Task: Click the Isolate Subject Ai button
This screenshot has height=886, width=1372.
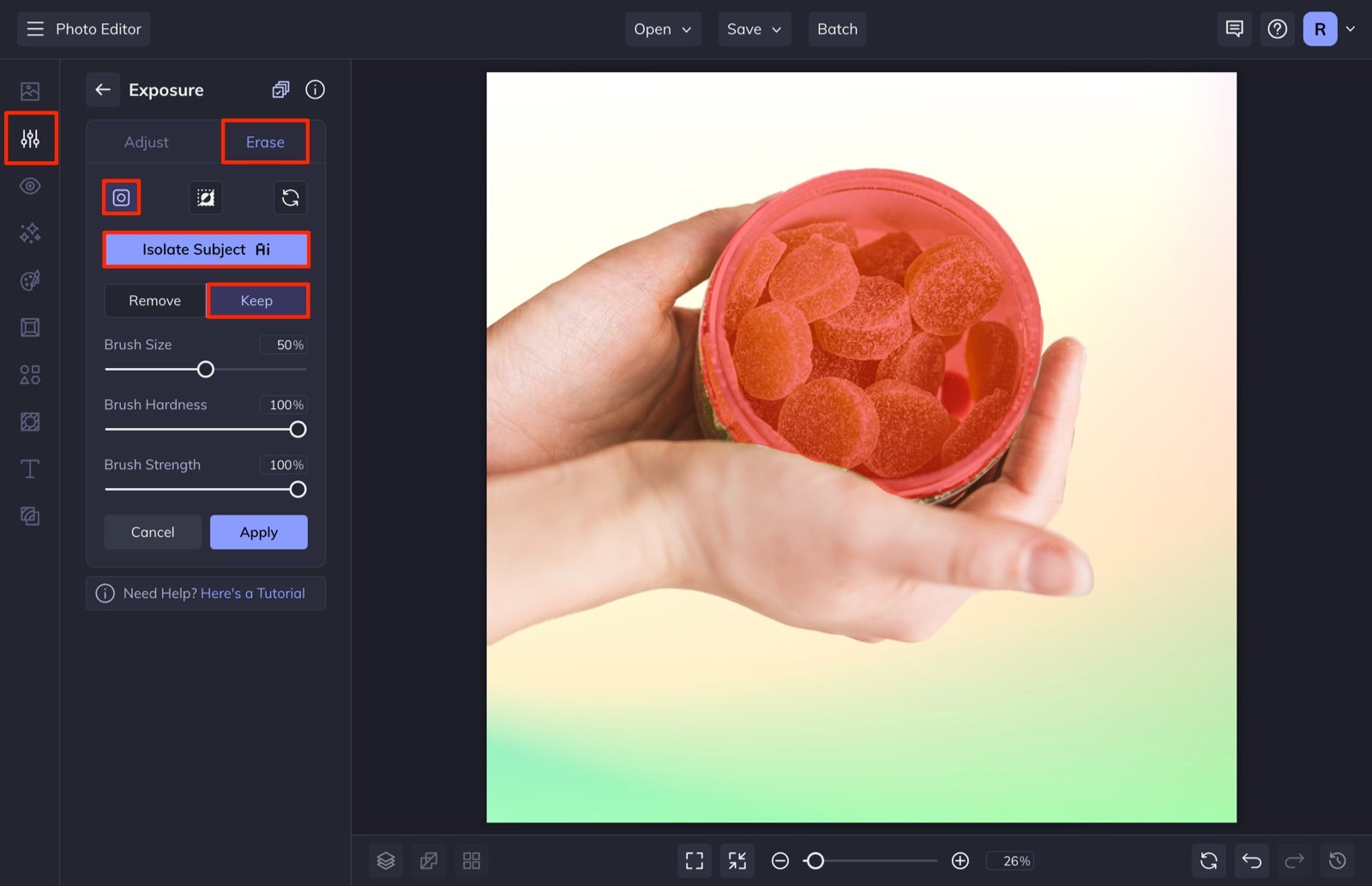Action: (x=206, y=249)
